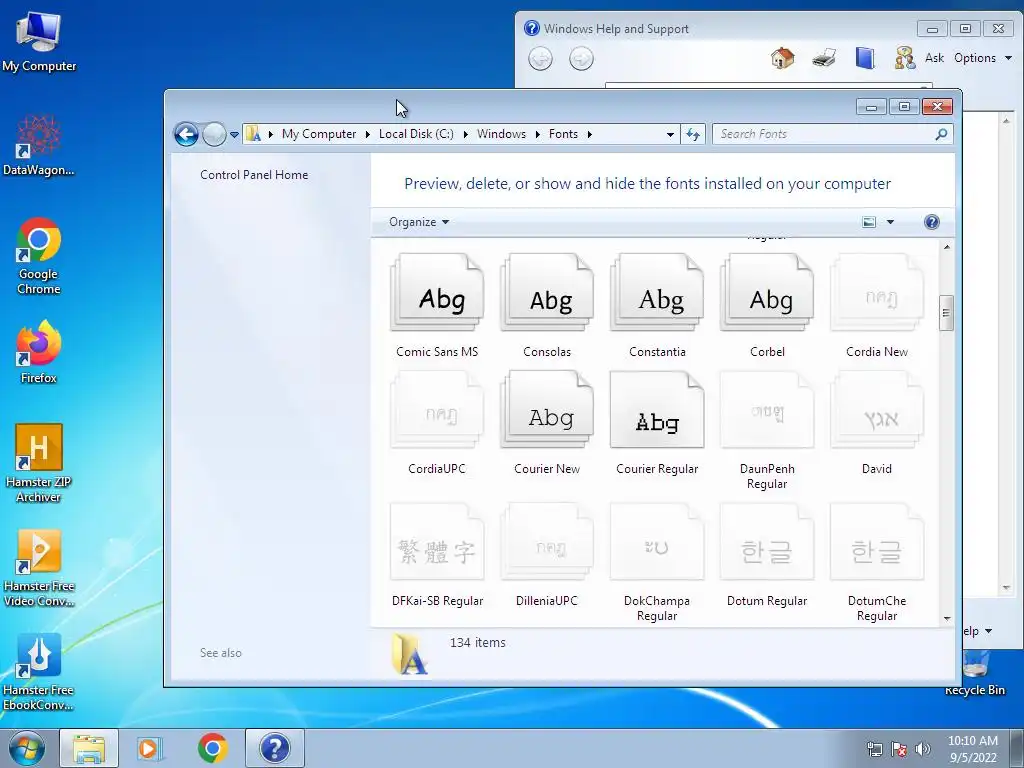Click My Computer in the address breadcrumb

[319, 134]
